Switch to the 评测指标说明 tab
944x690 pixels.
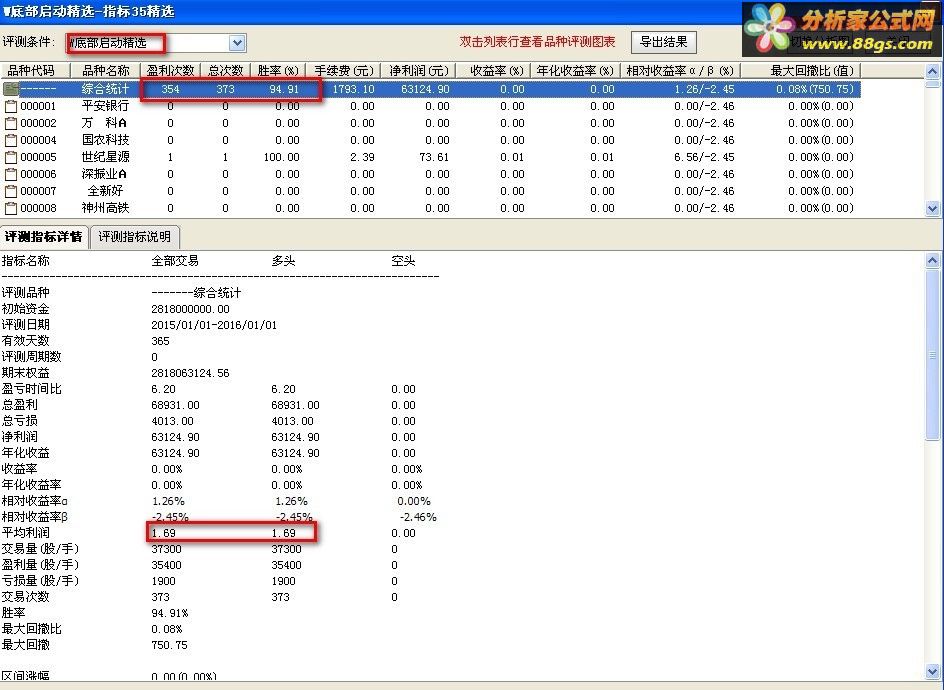(x=135, y=237)
